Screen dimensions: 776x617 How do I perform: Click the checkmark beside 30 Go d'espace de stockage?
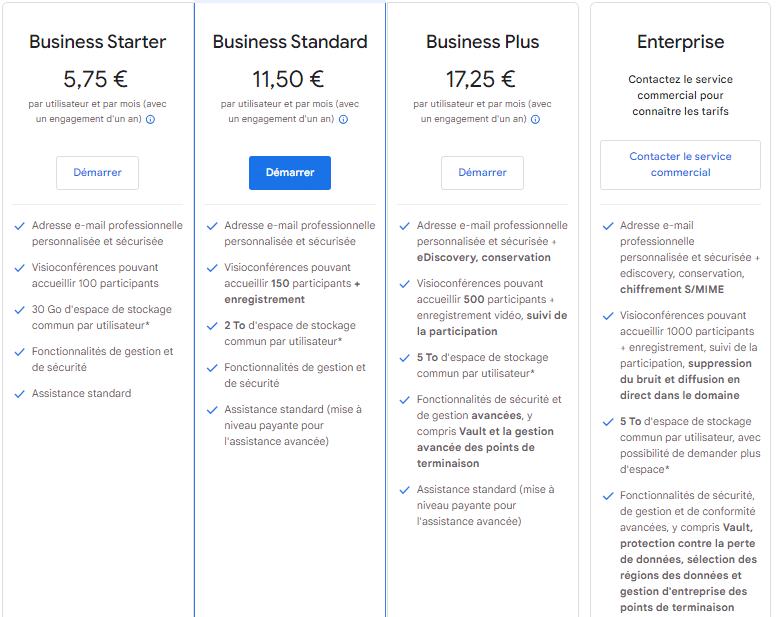point(20,310)
